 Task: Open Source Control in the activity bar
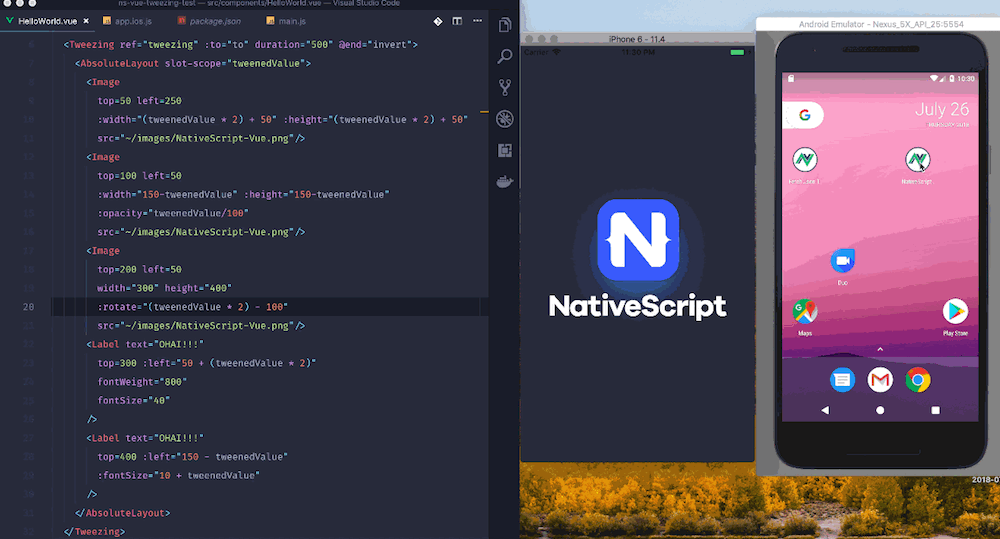505,87
